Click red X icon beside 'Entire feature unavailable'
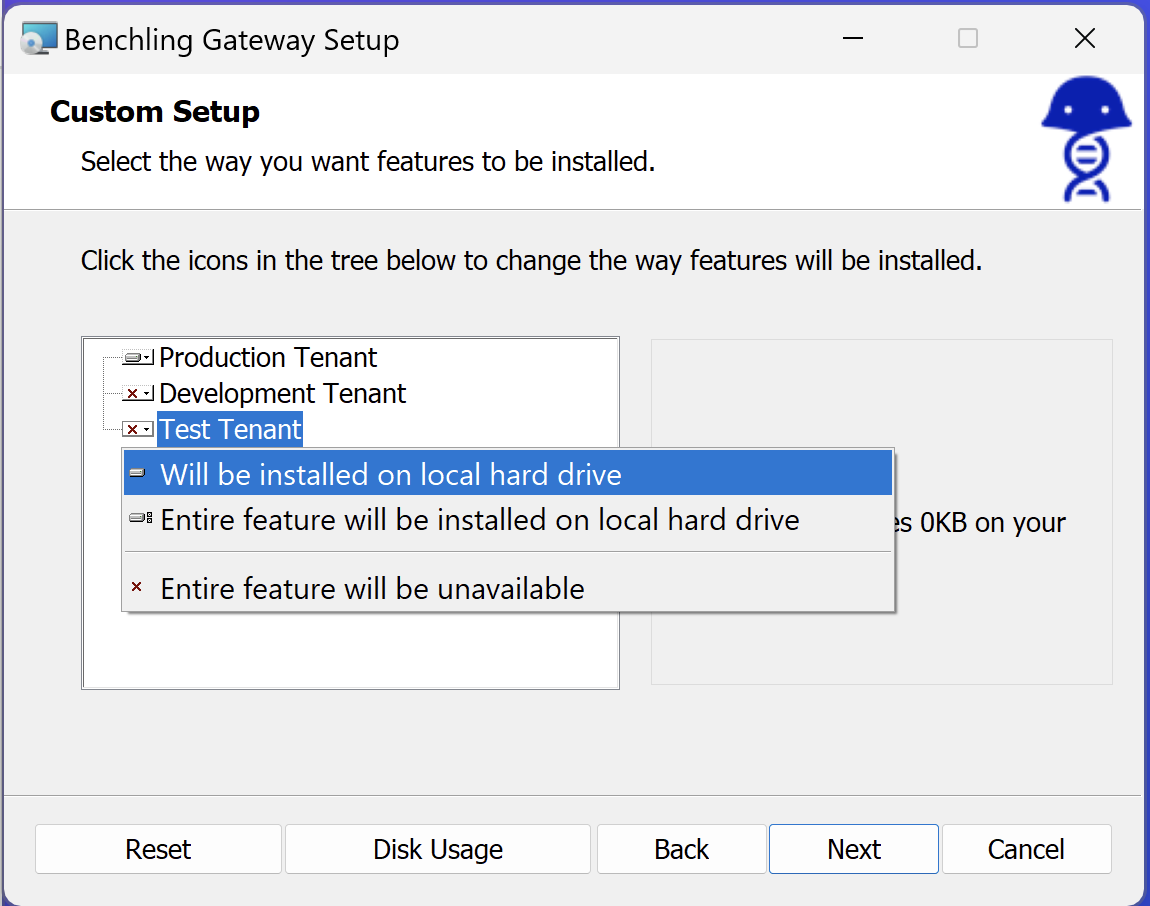The width and height of the screenshot is (1150, 906). click(137, 588)
